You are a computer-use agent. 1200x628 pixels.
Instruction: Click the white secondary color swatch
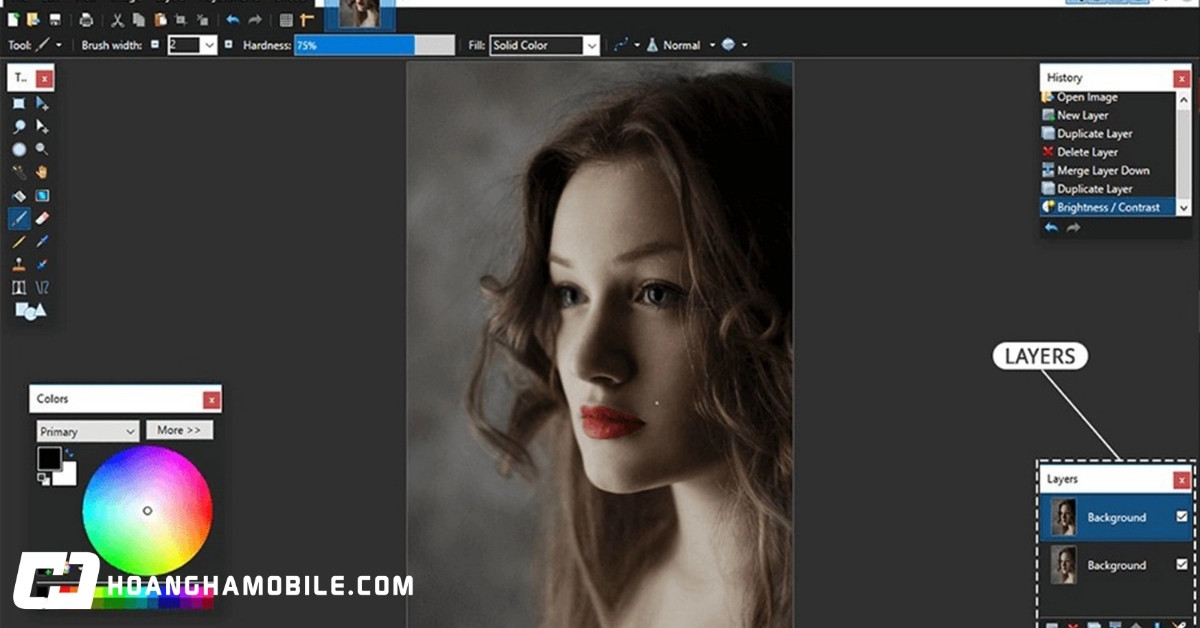coord(67,475)
